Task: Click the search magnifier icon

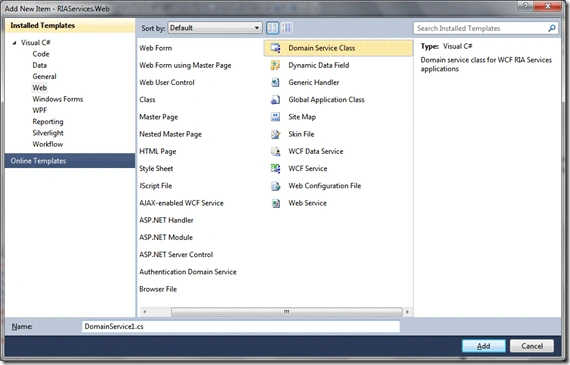Action: coord(552,28)
